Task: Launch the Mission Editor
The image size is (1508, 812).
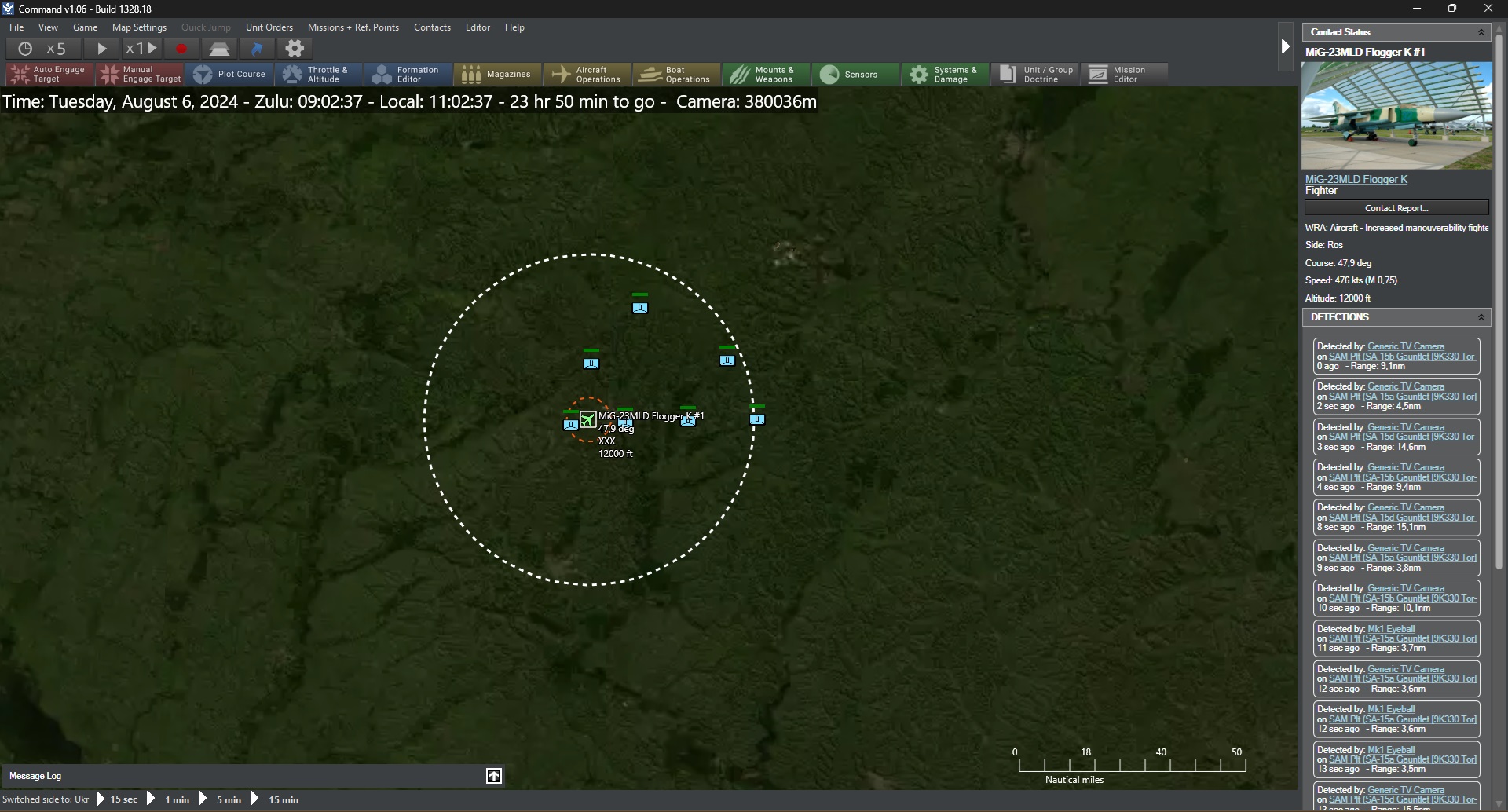Action: click(x=1125, y=75)
